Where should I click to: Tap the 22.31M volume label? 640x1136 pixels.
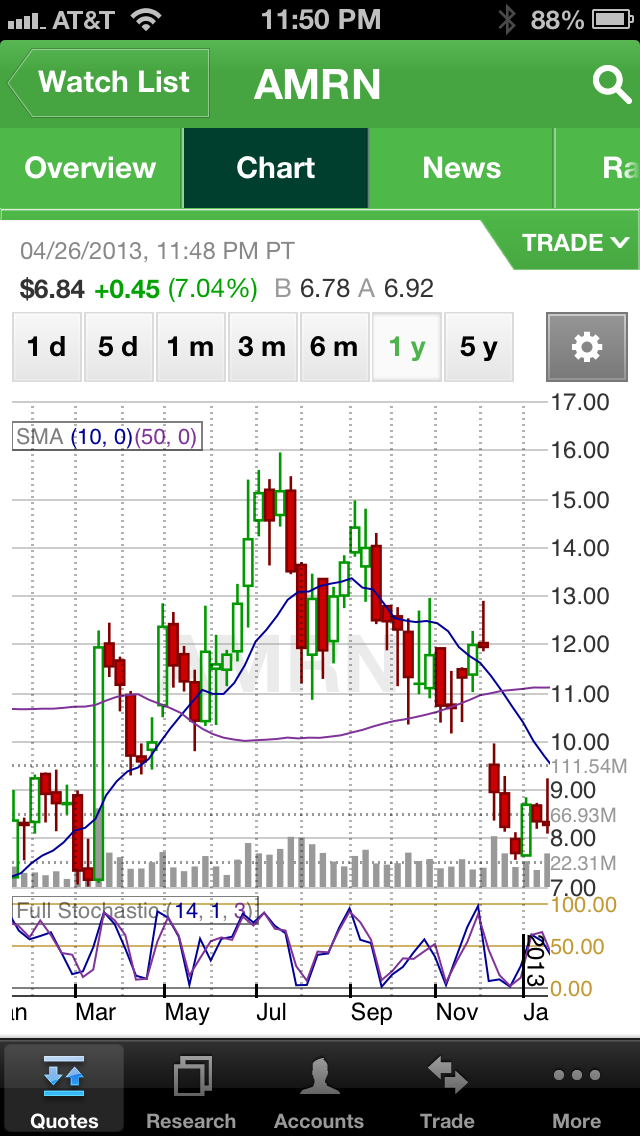pos(583,863)
